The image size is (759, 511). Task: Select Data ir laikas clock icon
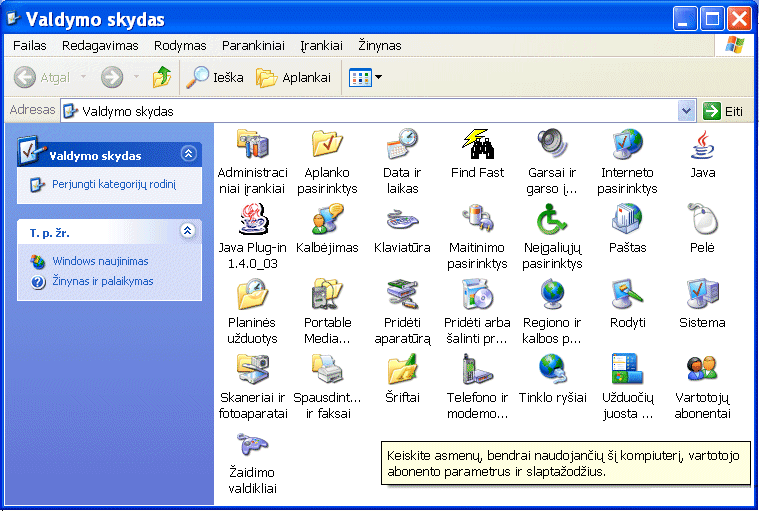[x=402, y=144]
